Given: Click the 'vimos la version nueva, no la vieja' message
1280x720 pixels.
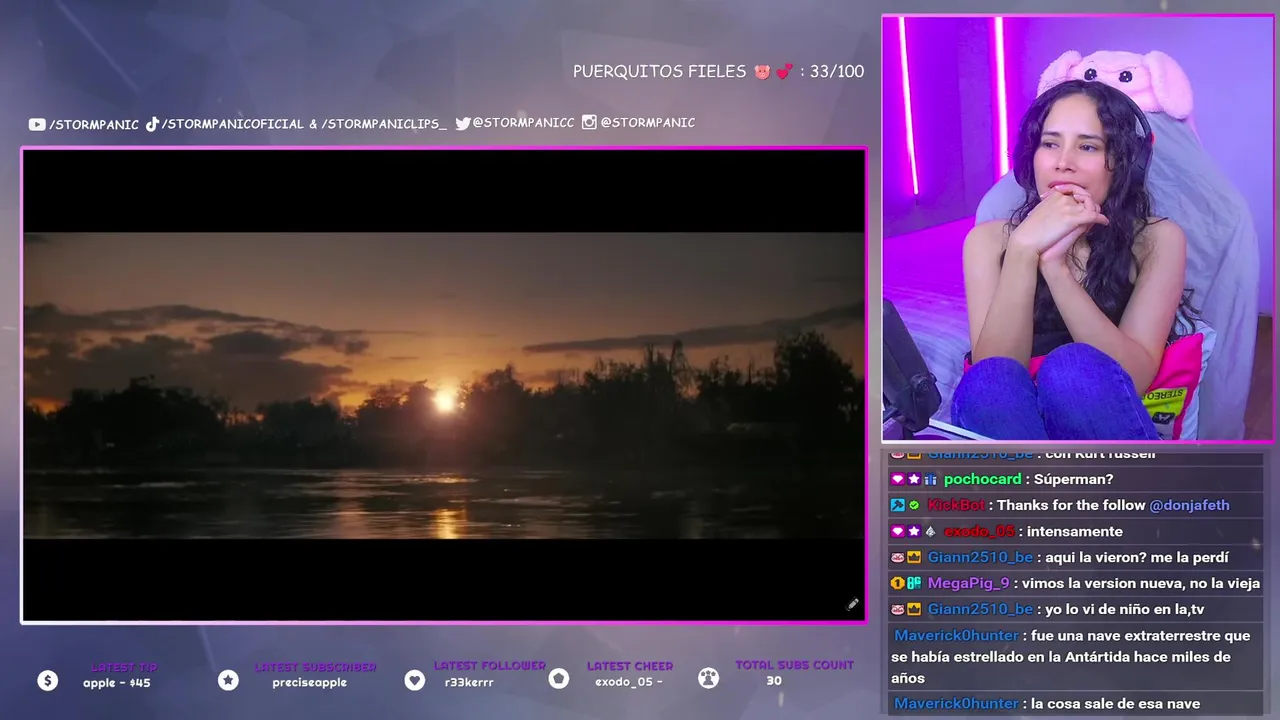Looking at the screenshot, I should [x=1141, y=583].
